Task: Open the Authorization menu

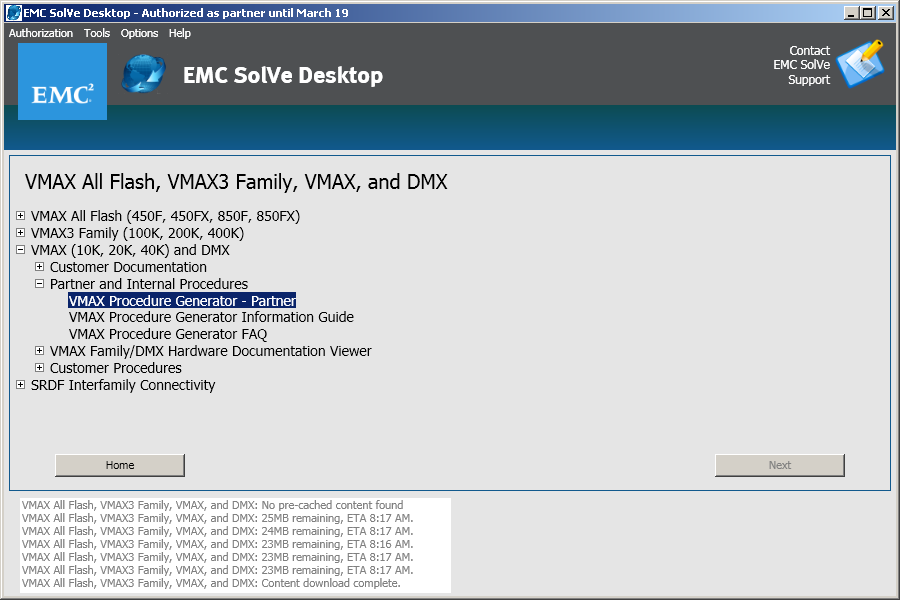Action: pyautogui.click(x=41, y=33)
